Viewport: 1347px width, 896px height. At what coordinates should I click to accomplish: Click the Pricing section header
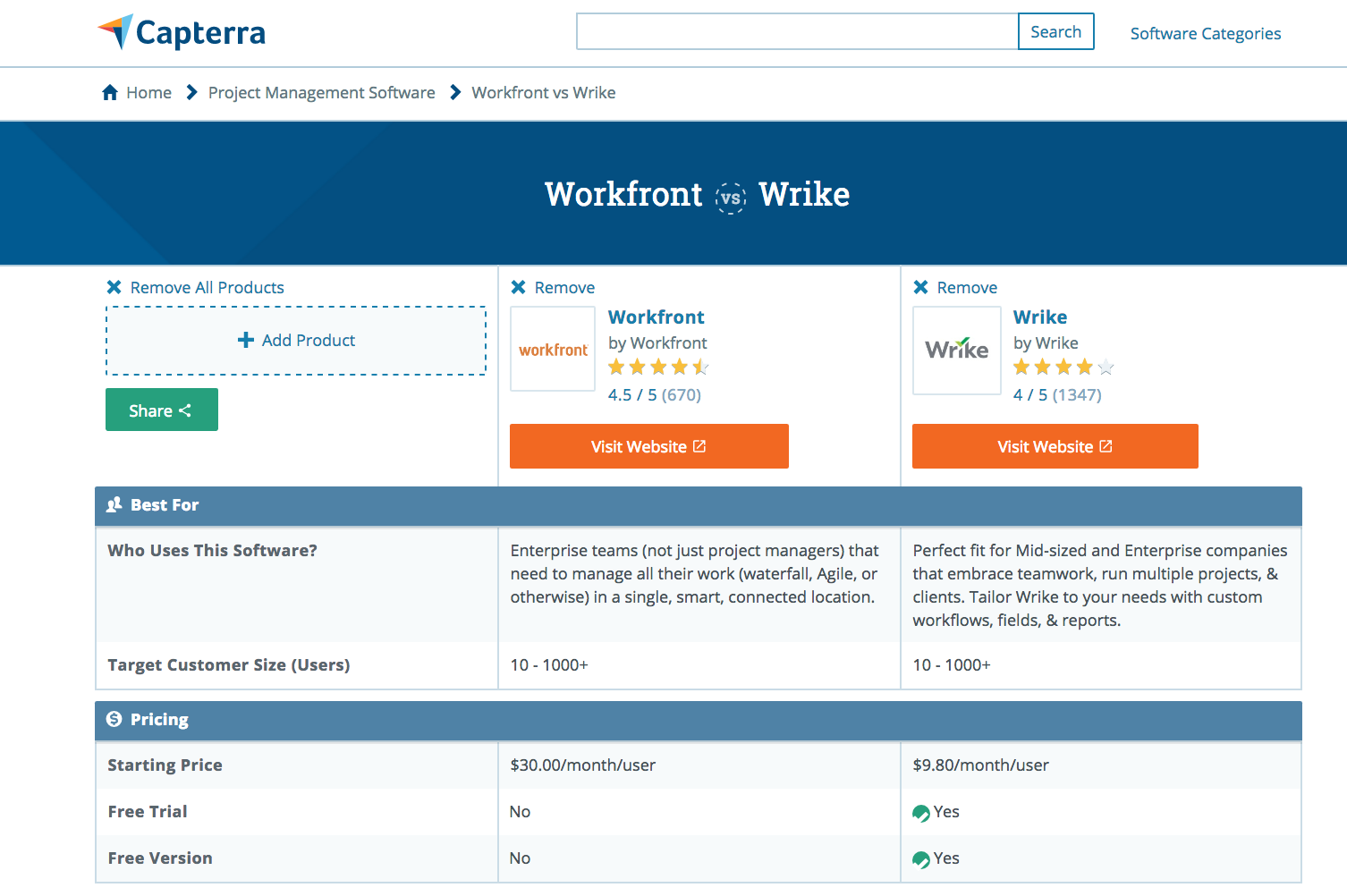tap(699, 720)
